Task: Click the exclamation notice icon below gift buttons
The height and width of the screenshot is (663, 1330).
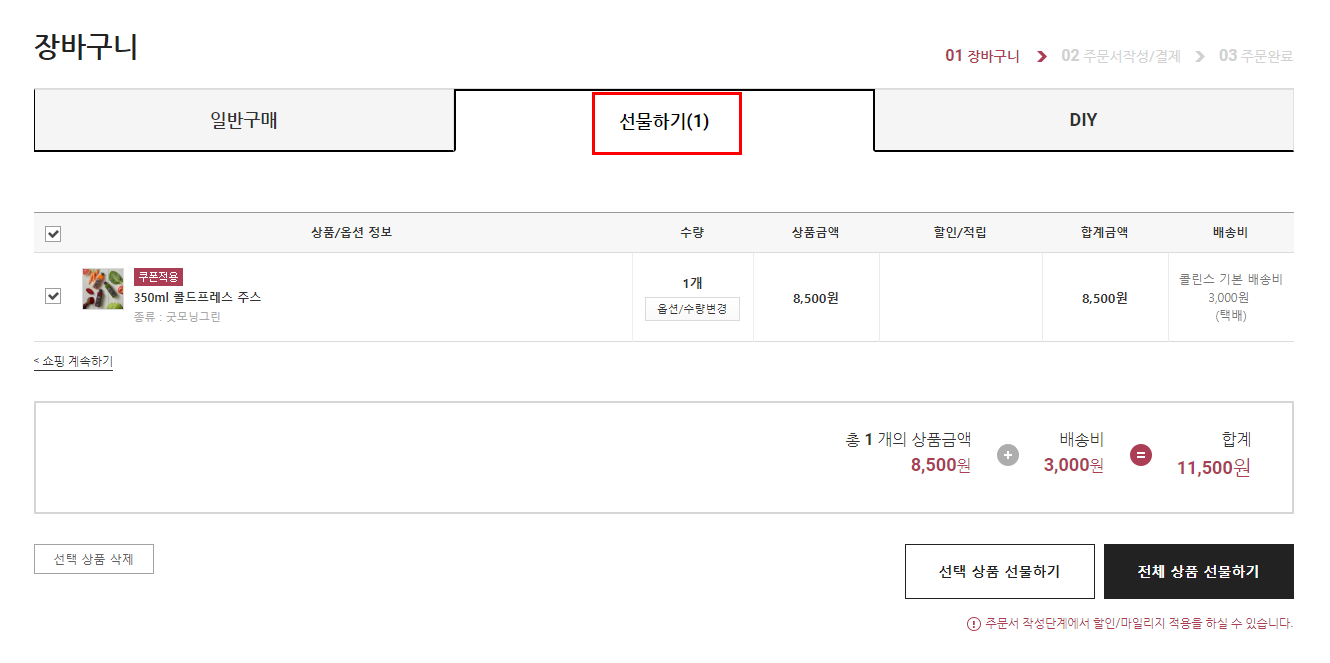Action: coord(973,624)
